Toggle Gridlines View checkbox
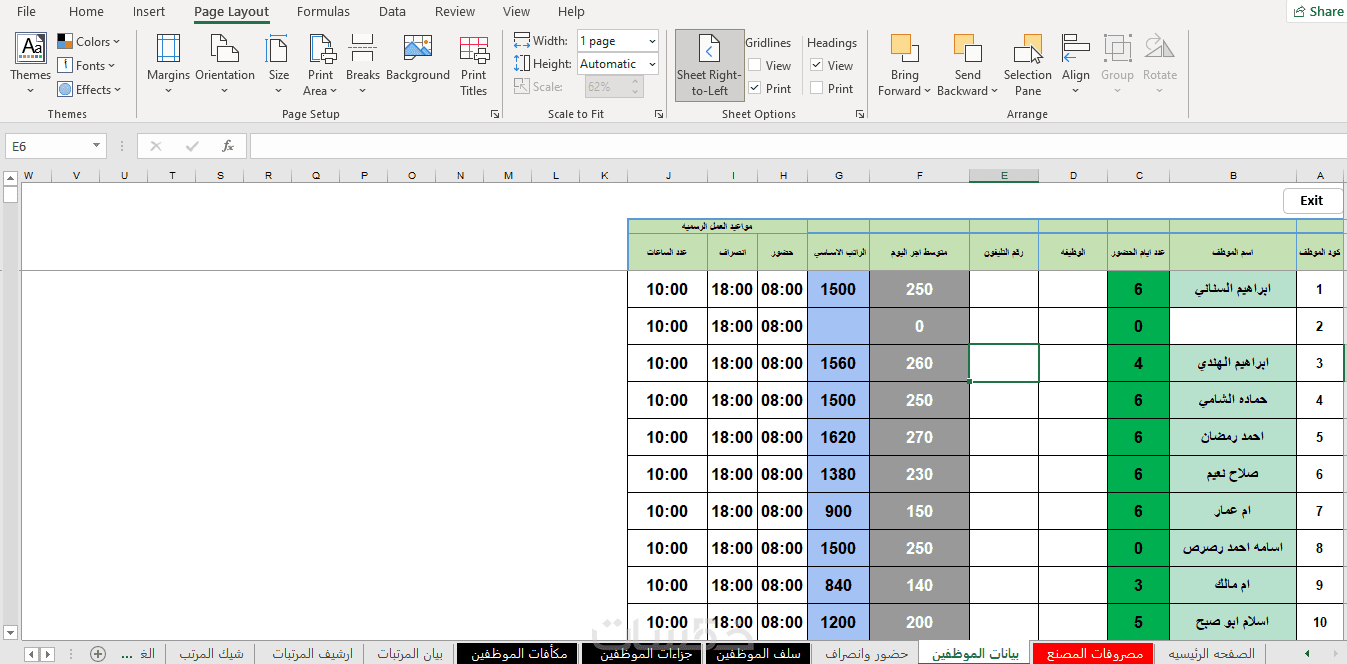The width and height of the screenshot is (1347, 664). [755, 66]
